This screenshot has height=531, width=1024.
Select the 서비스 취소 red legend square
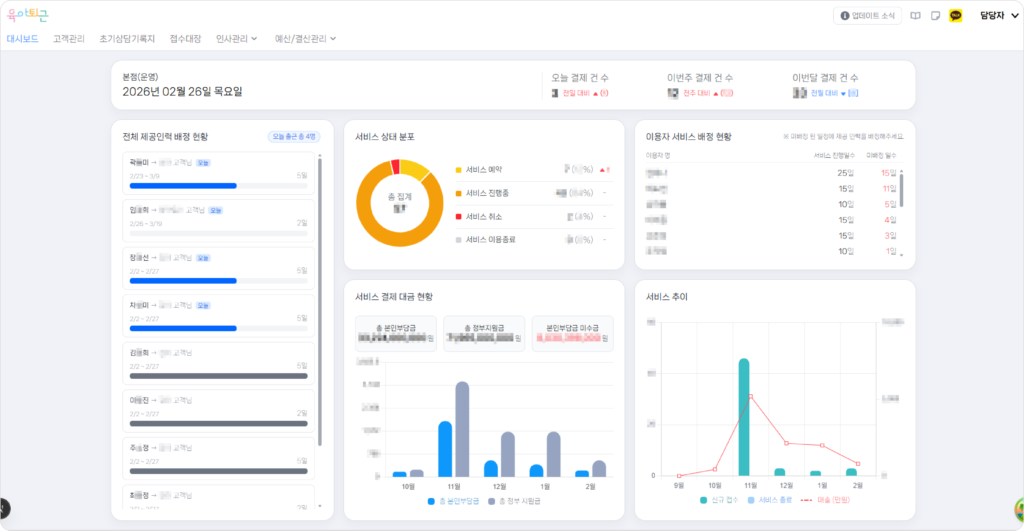[x=458, y=217]
